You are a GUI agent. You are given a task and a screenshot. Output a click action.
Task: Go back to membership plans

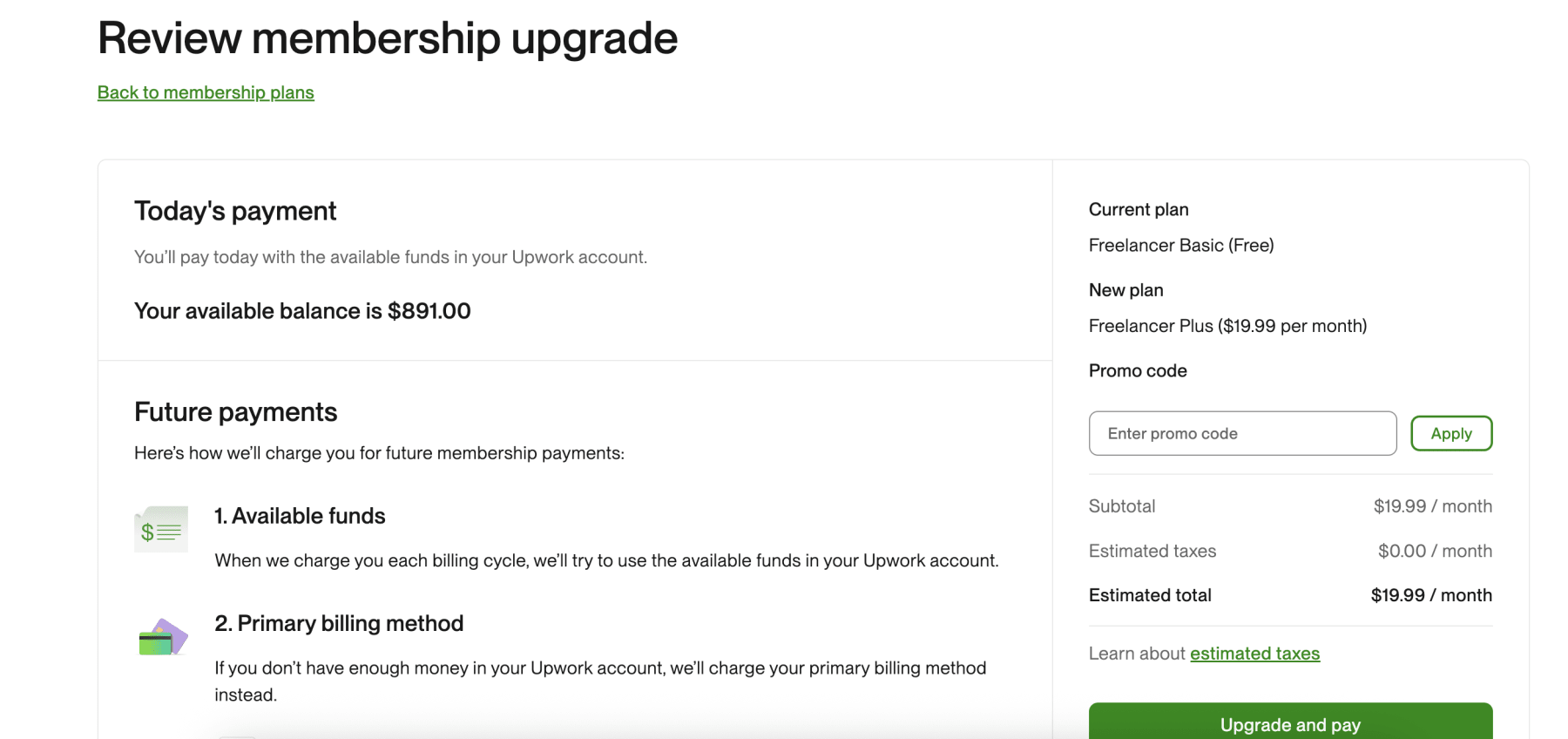click(206, 92)
